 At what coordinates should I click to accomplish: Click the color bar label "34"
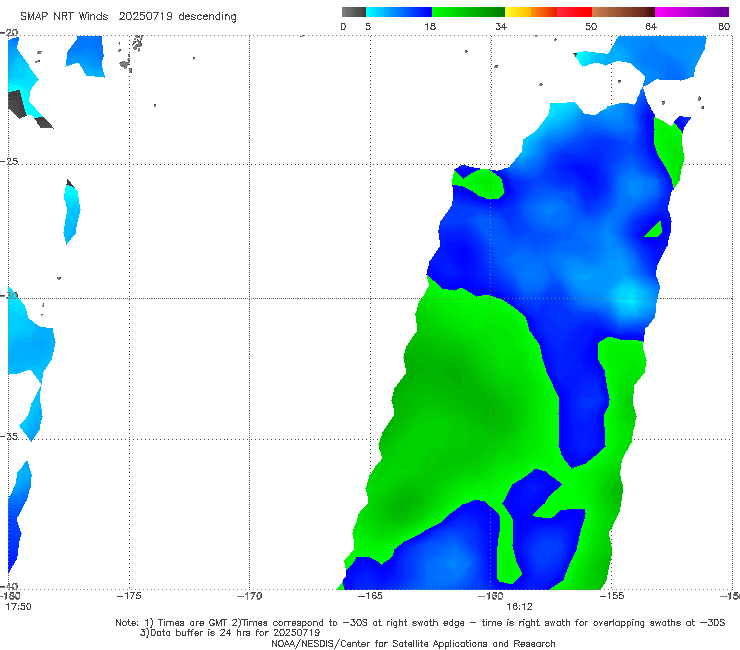[501, 27]
